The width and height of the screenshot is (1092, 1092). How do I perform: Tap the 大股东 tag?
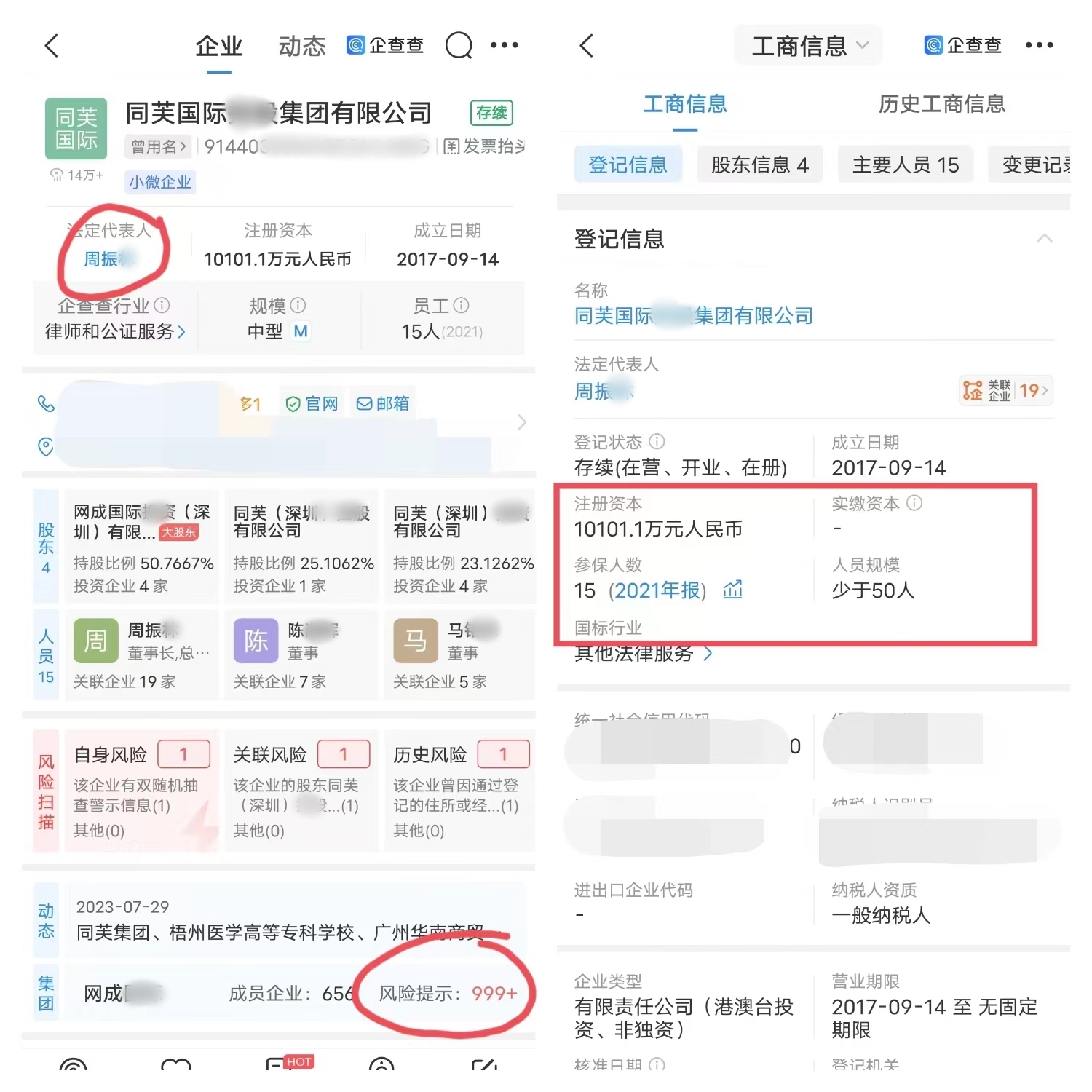[178, 532]
